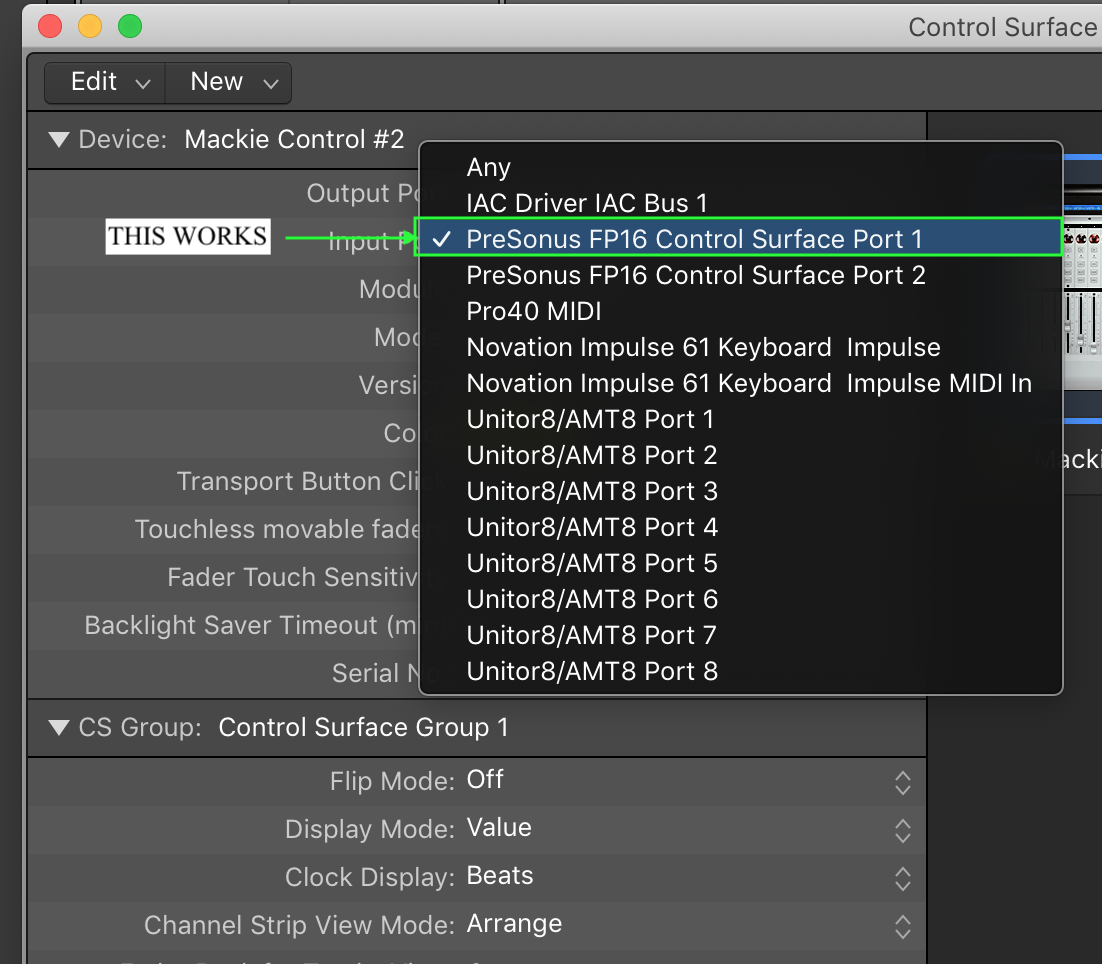Click the Display Mode stepper arrows
The height and width of the screenshot is (964, 1102).
(903, 831)
